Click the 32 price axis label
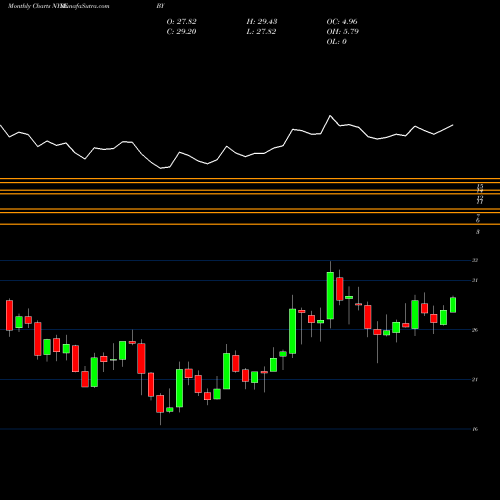The image size is (500, 500). point(475,260)
